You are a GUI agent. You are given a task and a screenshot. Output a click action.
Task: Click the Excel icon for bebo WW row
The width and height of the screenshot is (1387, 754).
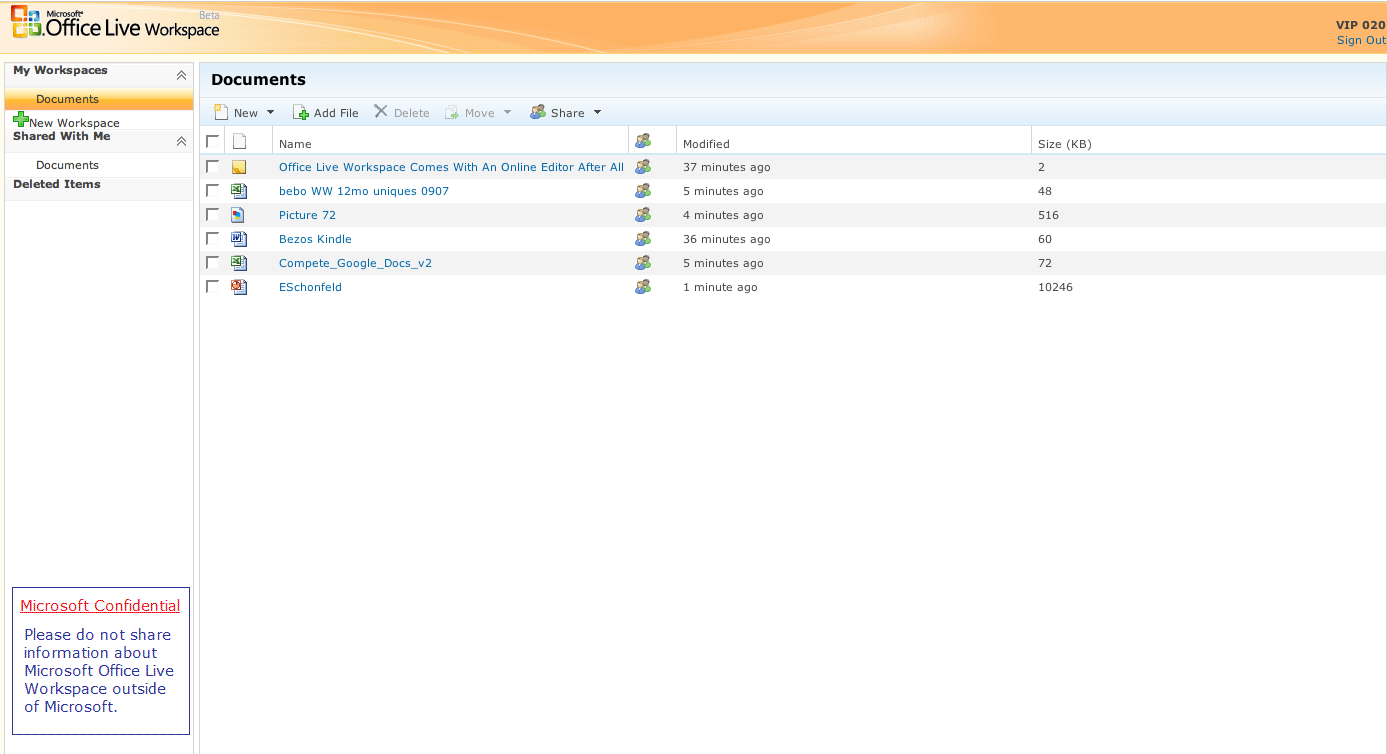(x=239, y=191)
